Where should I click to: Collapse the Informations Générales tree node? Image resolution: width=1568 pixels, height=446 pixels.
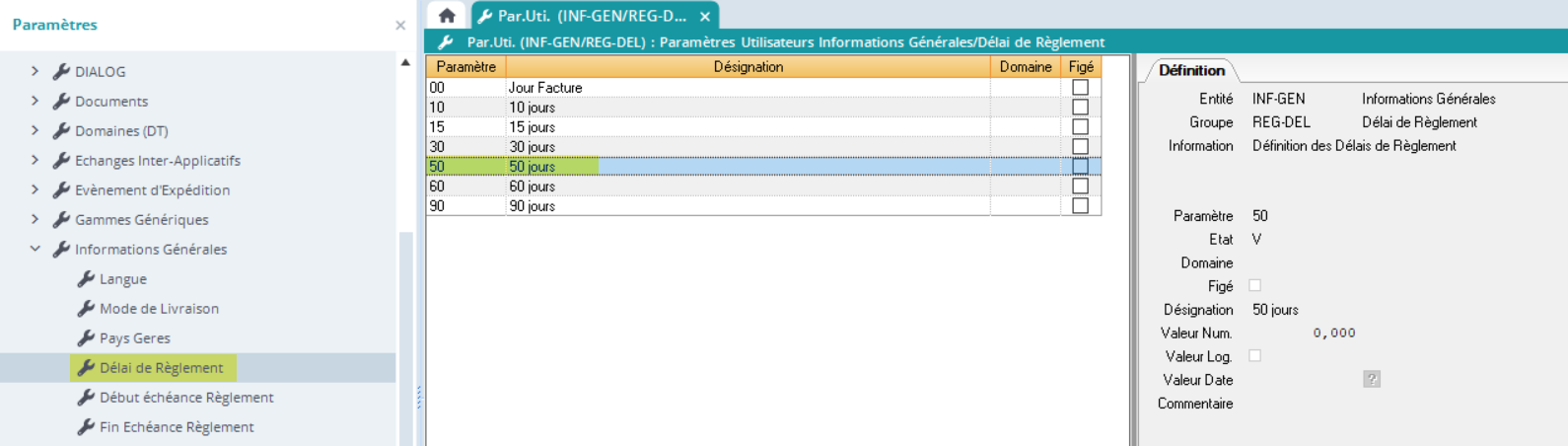tap(36, 249)
